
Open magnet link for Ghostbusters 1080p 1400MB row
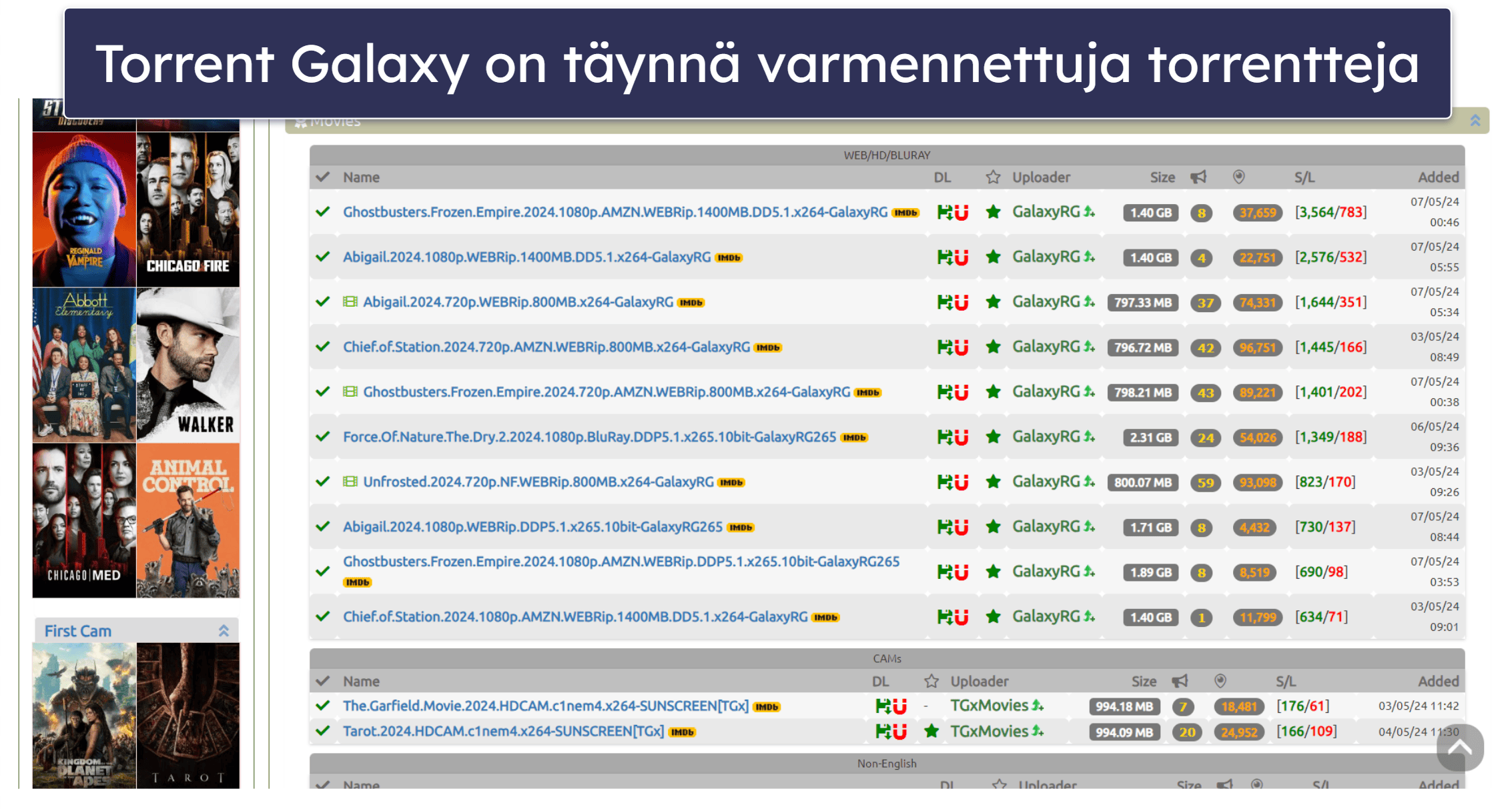coord(961,212)
